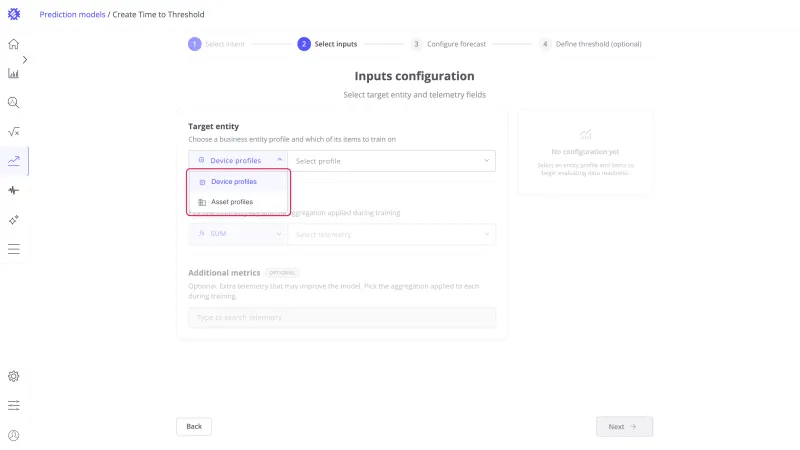Open the user account icon
Screen dimensions: 800x450
click(14, 435)
